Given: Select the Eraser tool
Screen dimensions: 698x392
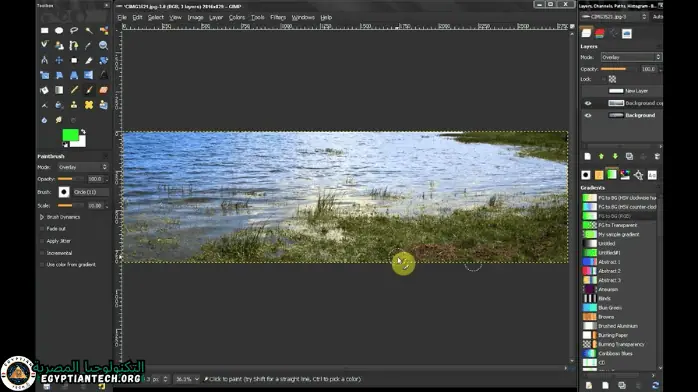Looking at the screenshot, I should [104, 90].
